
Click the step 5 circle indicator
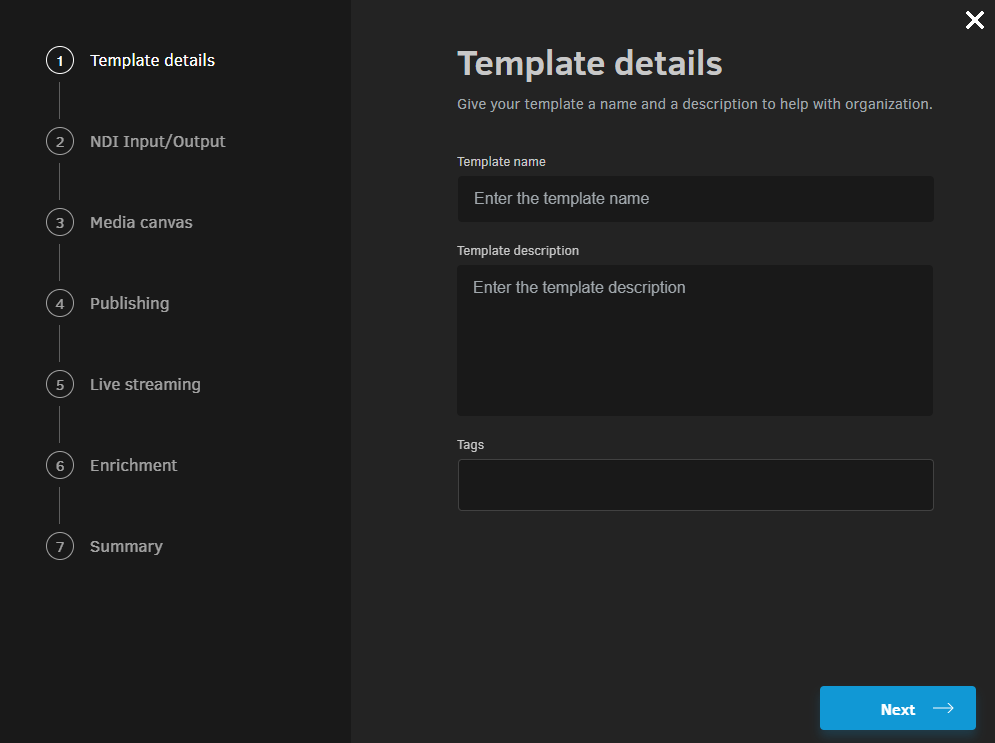59,384
